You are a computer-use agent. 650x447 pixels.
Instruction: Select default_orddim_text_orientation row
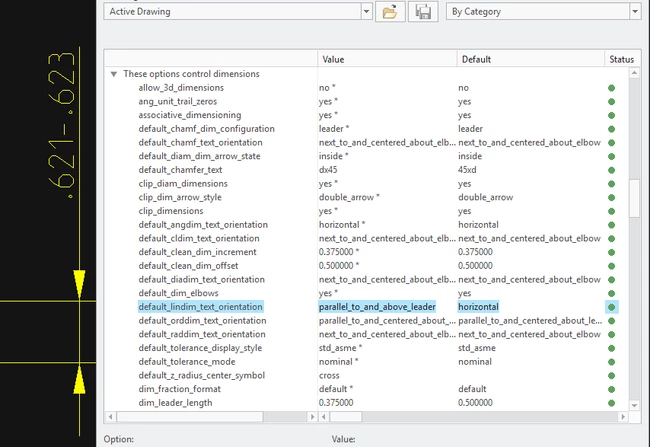[x=202, y=321]
